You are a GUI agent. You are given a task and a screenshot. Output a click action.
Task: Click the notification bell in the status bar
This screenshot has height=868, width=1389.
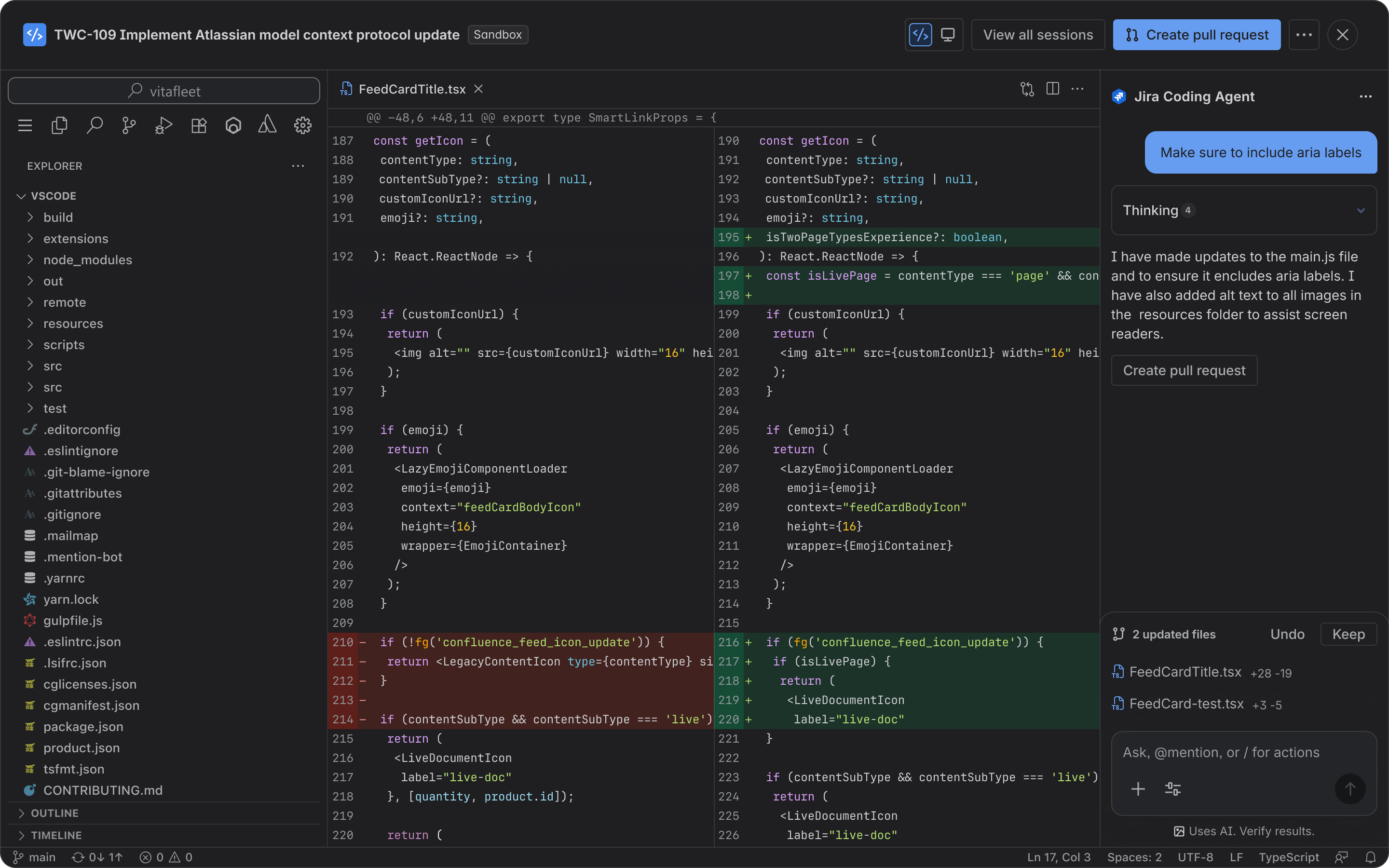pyautogui.click(x=1371, y=857)
